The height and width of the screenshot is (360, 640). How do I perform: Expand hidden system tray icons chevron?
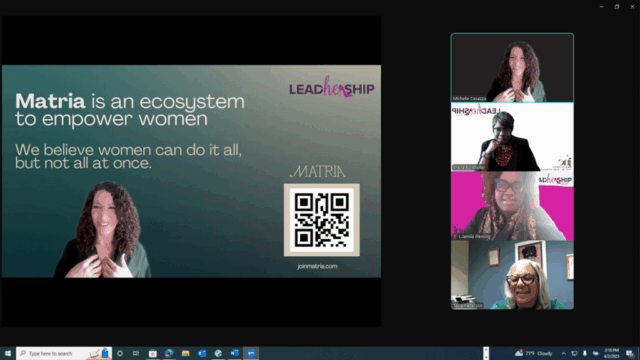[x=564, y=353]
